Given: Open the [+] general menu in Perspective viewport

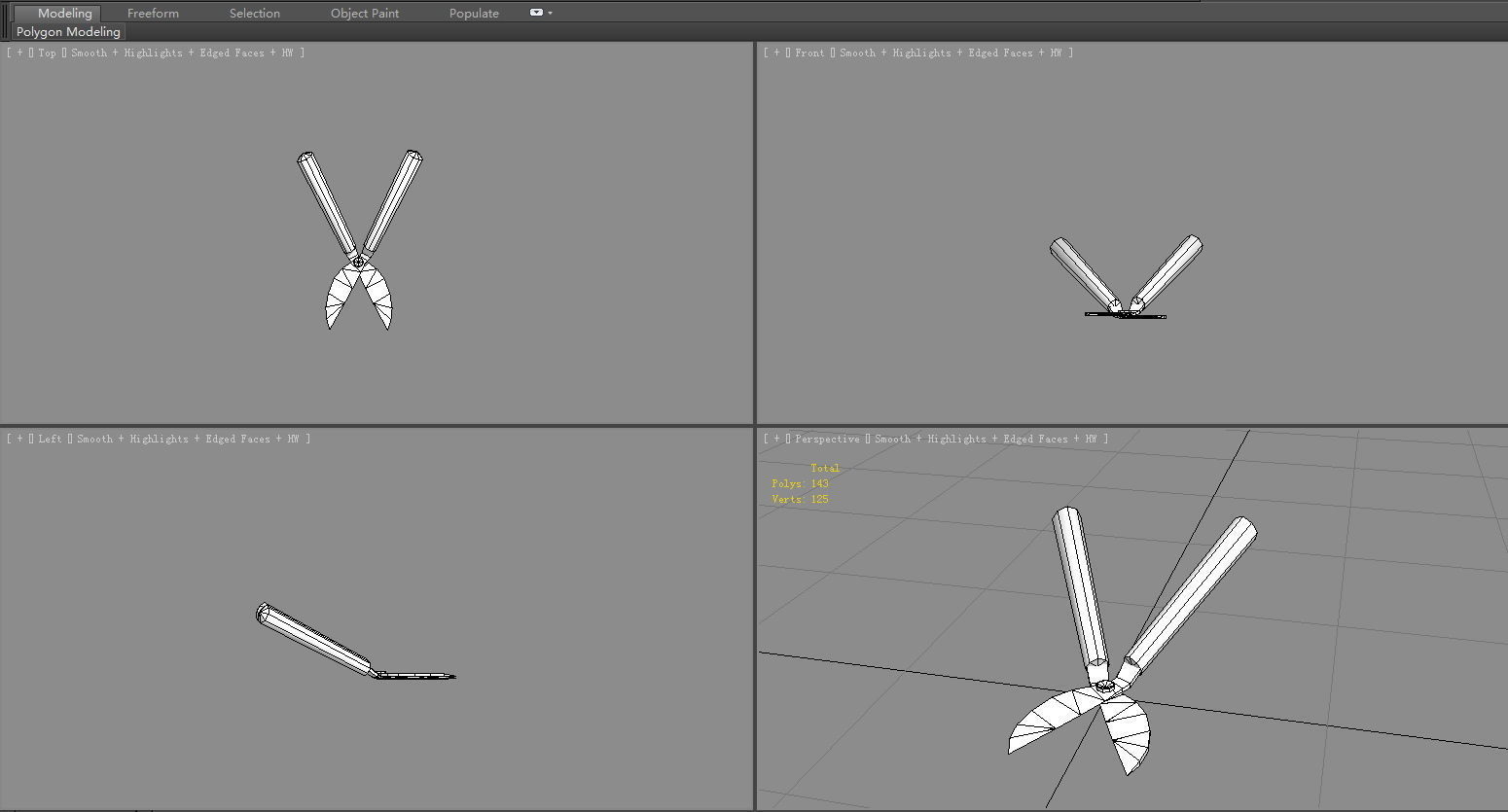Looking at the screenshot, I should pos(776,439).
